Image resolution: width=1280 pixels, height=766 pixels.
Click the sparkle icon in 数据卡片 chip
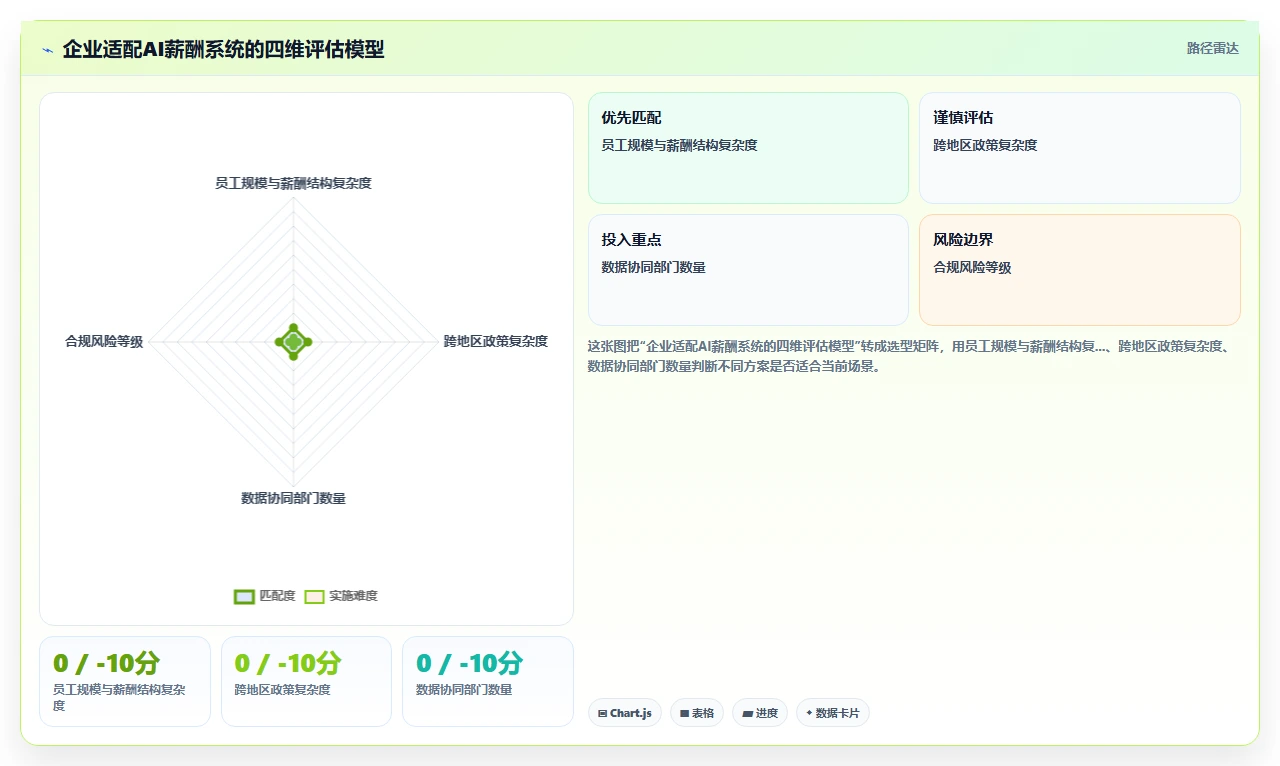809,713
